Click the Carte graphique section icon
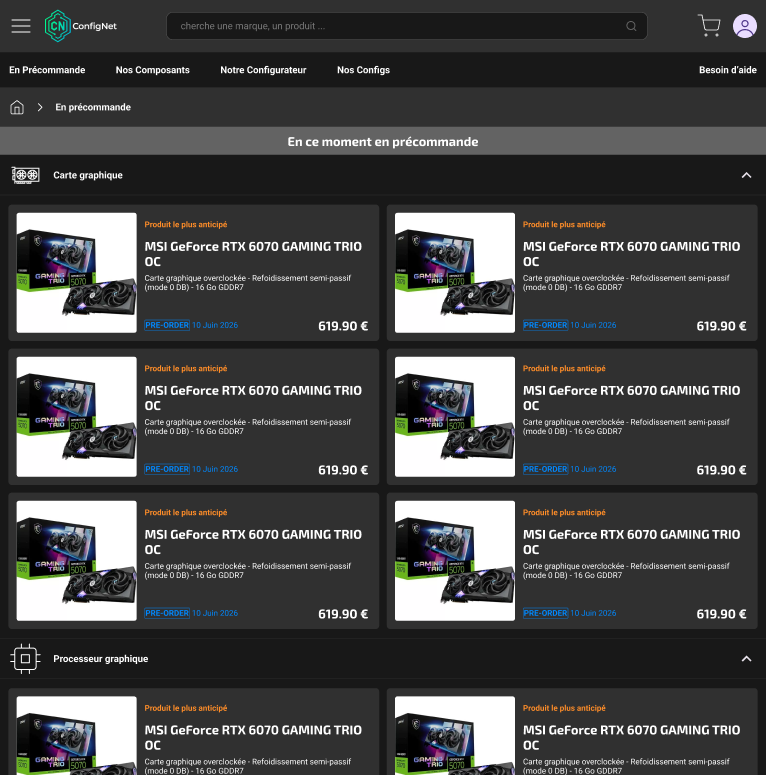Screen dimensions: 766x775 point(26,175)
